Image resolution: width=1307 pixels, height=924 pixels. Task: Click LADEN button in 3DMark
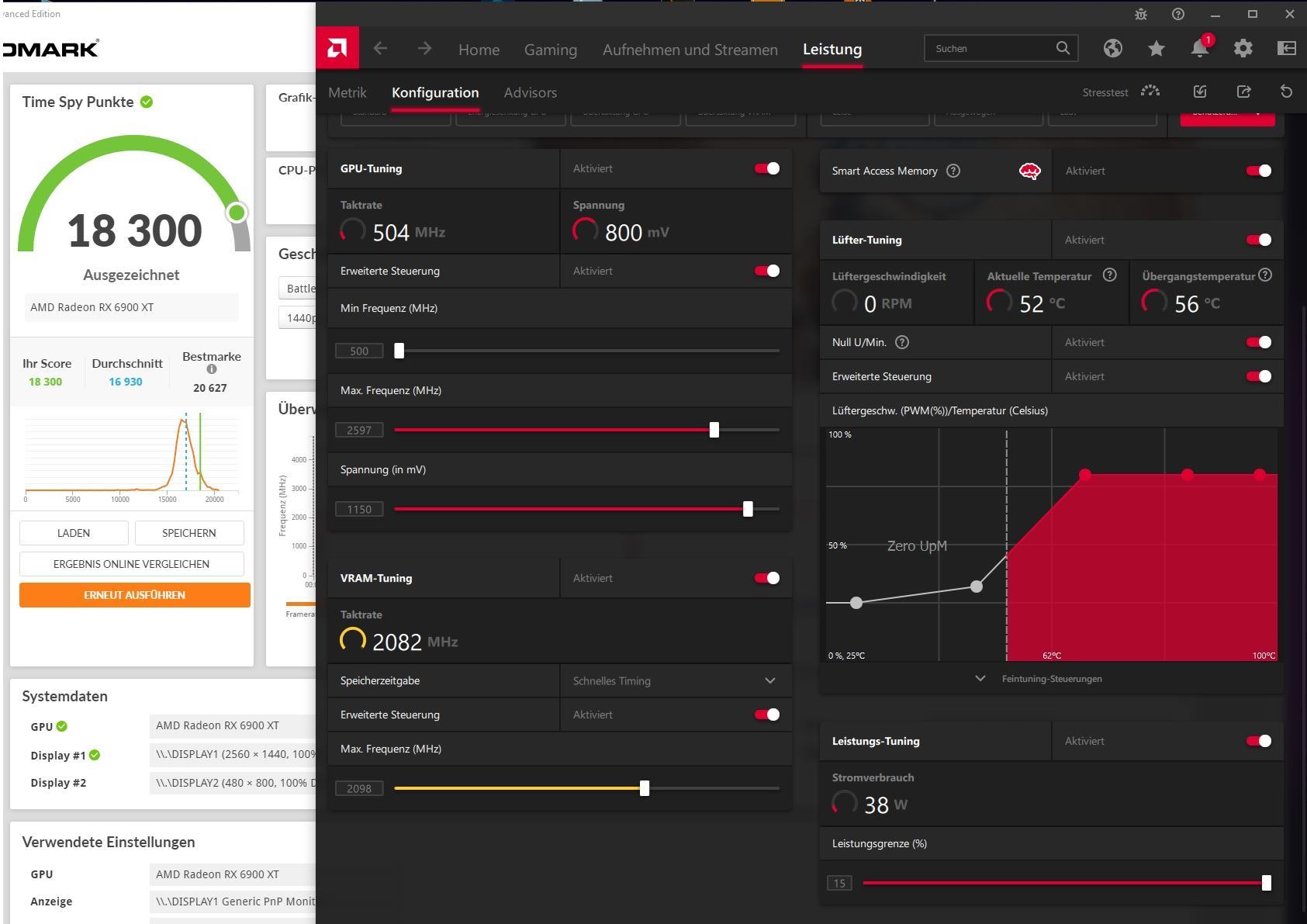coord(74,533)
